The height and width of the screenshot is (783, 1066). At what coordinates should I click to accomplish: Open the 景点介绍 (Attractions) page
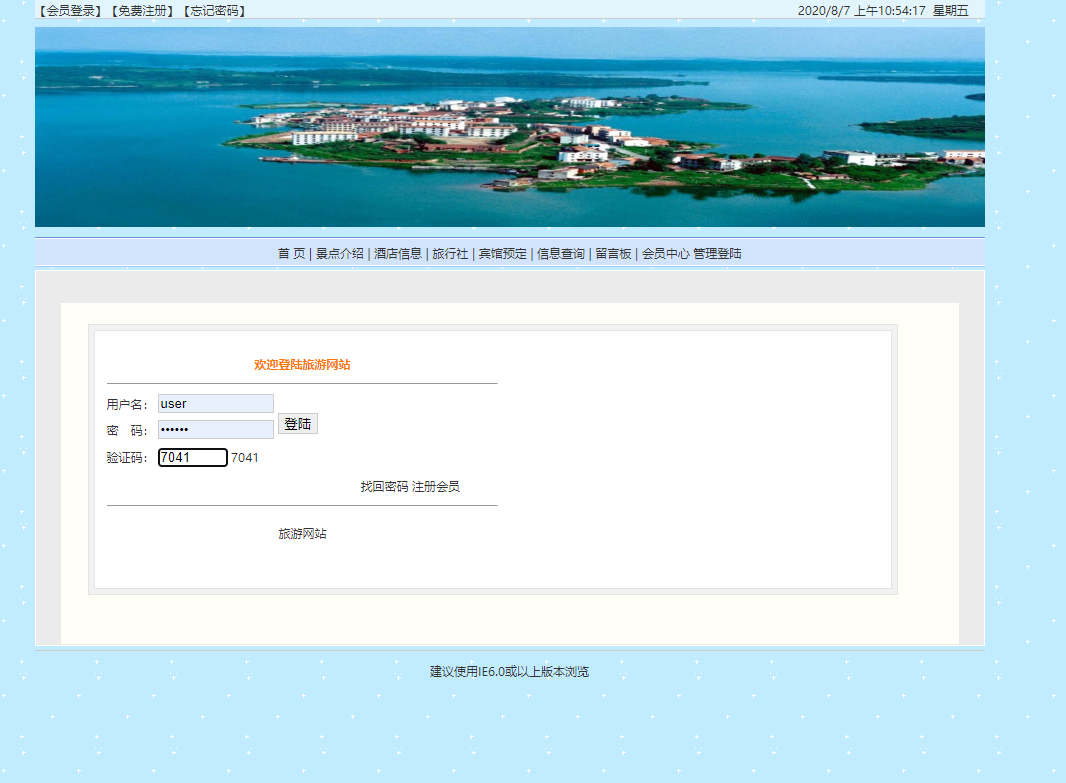point(340,253)
